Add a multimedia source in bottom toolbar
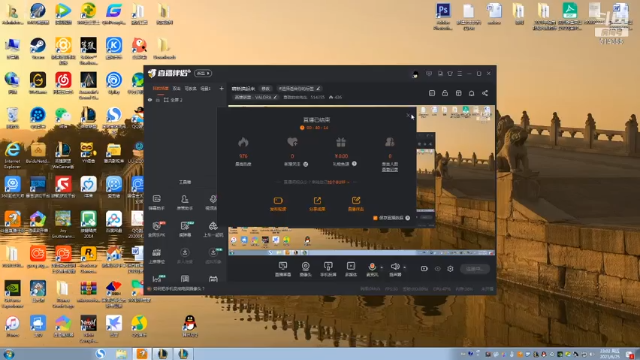 (x=351, y=269)
